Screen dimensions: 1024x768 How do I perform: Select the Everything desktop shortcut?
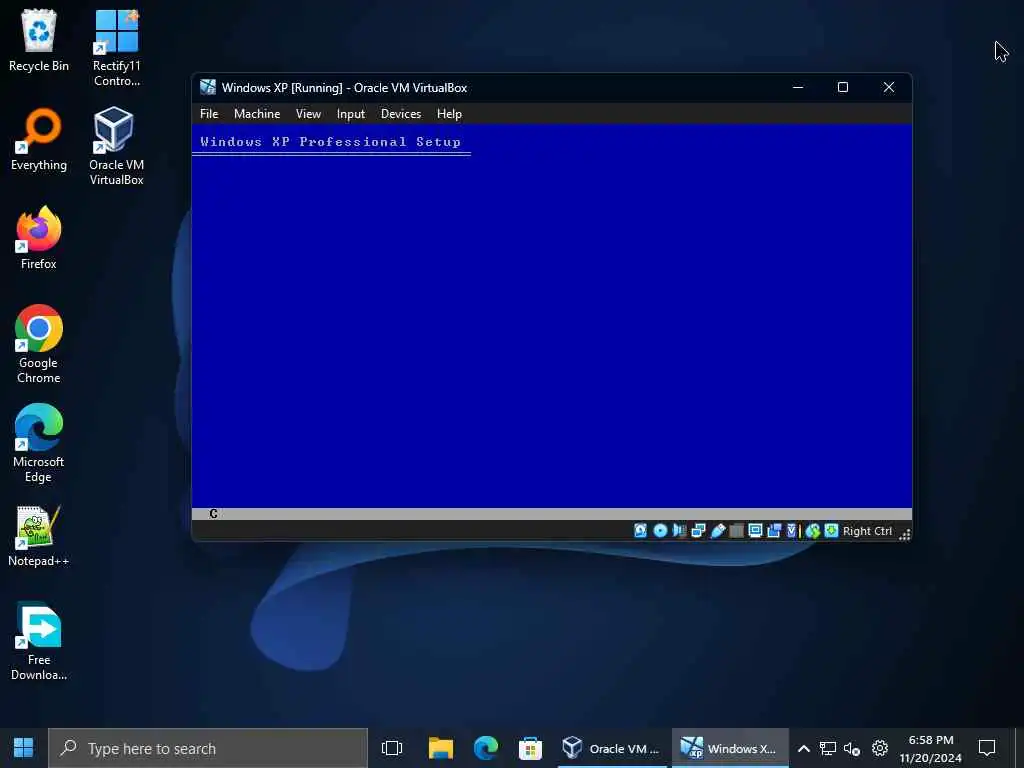pos(39,140)
